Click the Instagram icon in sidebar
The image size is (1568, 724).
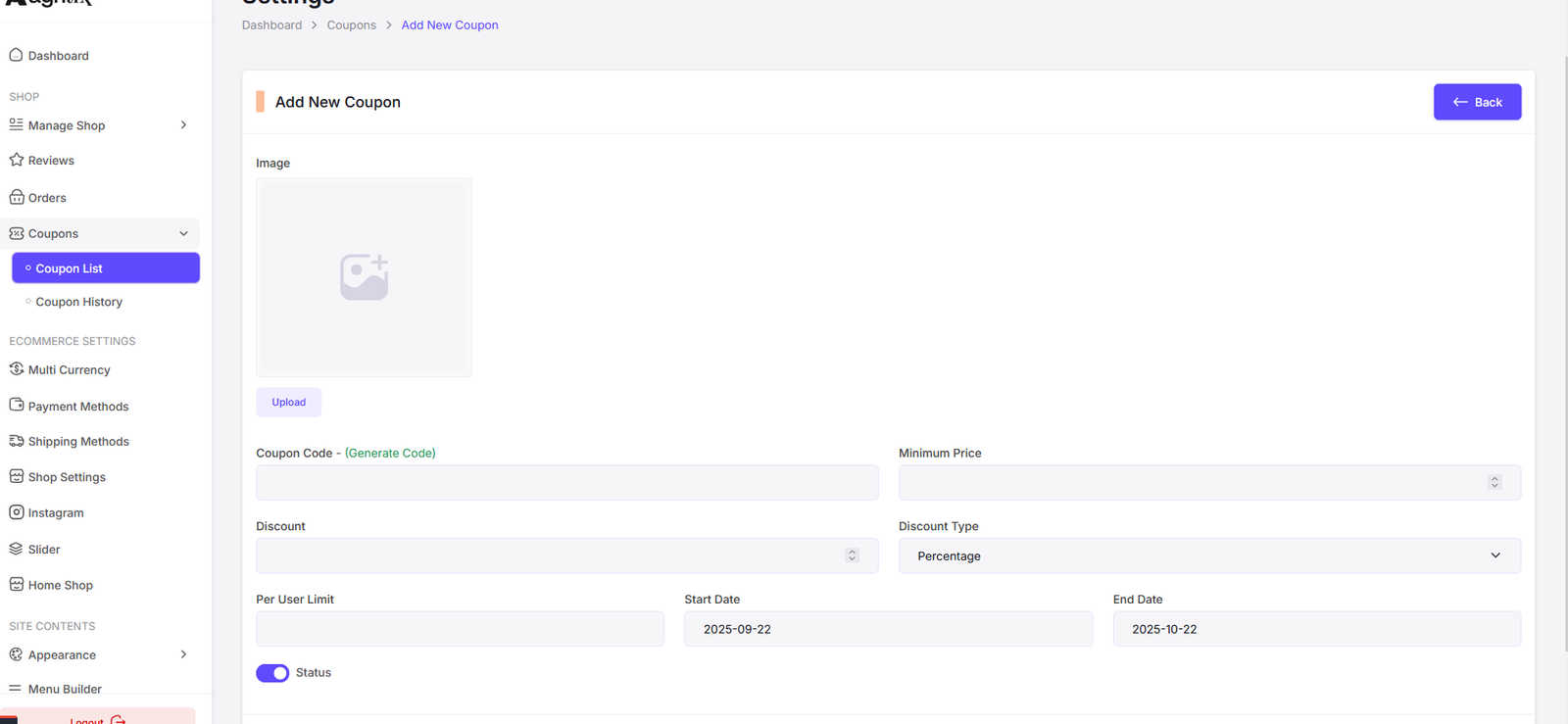tap(16, 512)
